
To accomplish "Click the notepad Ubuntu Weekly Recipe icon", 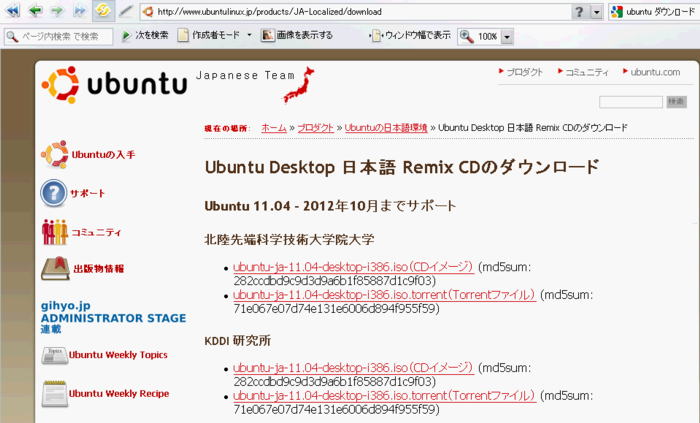I will tap(54, 393).
